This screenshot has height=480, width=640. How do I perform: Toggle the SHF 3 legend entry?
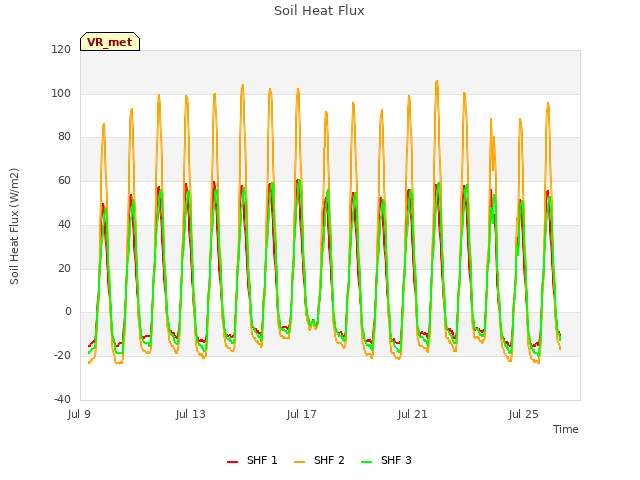click(386, 460)
